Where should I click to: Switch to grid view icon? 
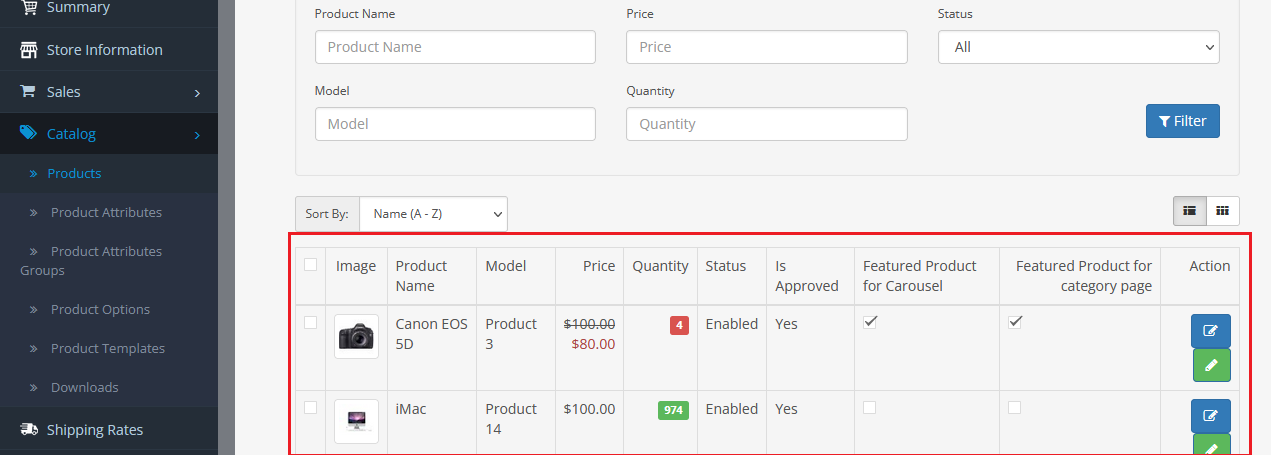[x=1223, y=211]
